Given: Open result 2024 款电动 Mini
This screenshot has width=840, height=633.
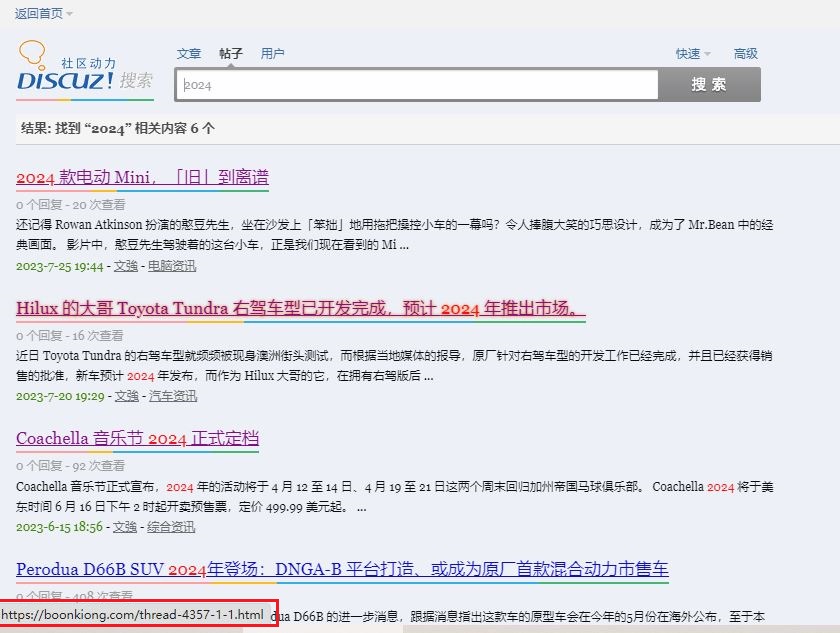Looking at the screenshot, I should click(x=142, y=177).
